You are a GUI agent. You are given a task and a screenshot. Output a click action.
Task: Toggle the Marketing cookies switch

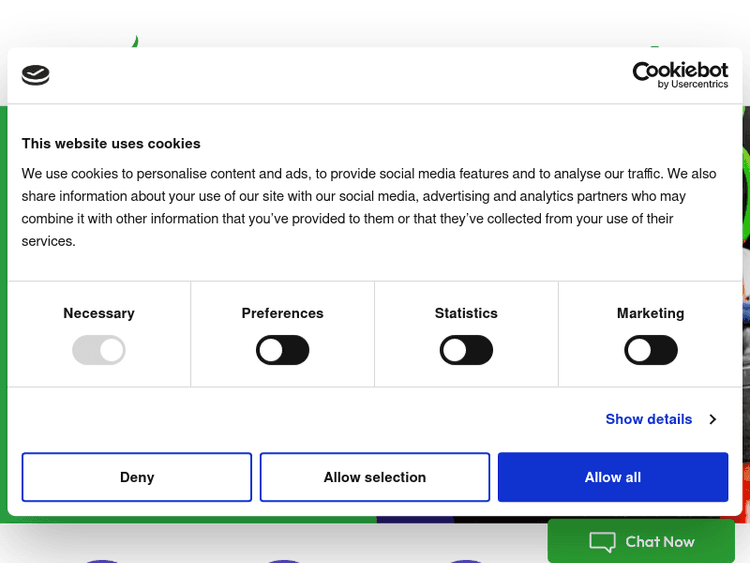click(650, 350)
